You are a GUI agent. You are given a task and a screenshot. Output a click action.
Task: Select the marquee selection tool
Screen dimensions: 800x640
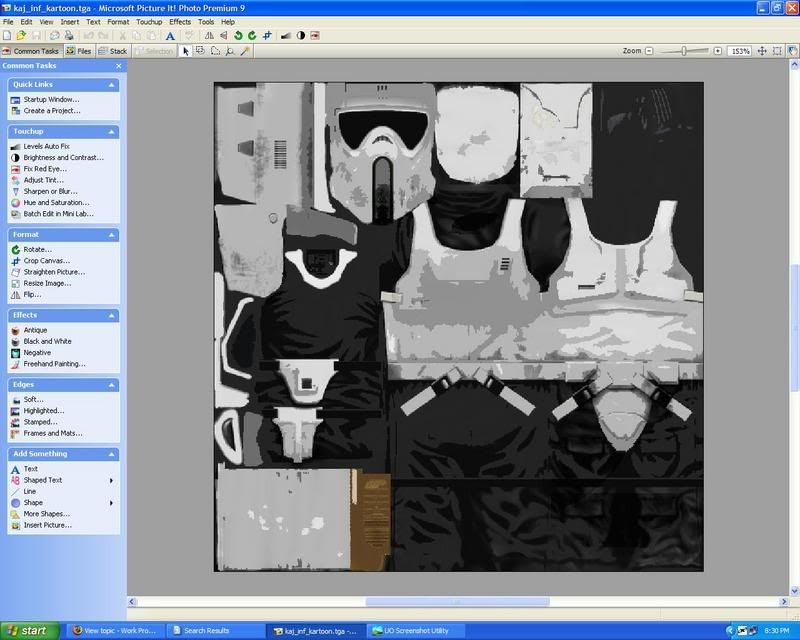[x=200, y=51]
